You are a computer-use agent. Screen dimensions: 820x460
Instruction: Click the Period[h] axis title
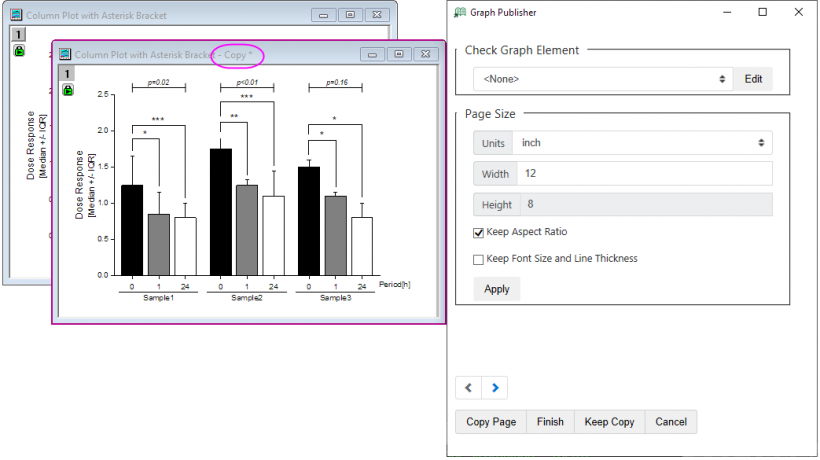(395, 284)
